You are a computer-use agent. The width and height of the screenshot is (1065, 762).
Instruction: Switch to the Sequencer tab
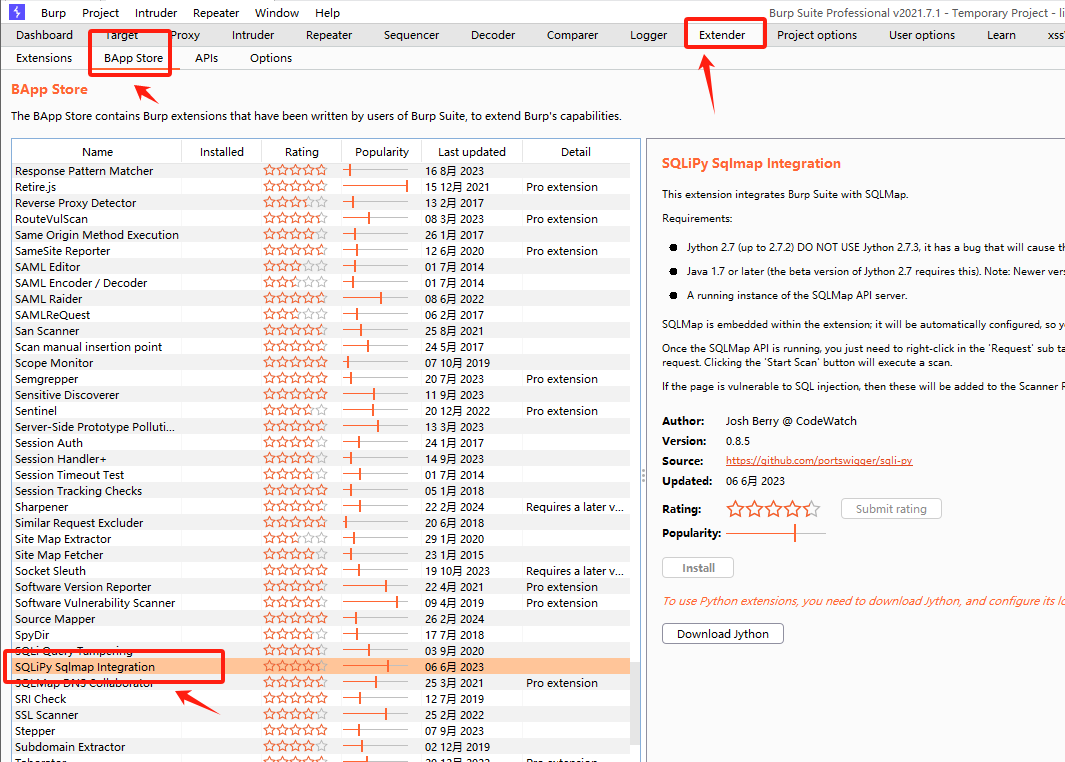(x=411, y=35)
